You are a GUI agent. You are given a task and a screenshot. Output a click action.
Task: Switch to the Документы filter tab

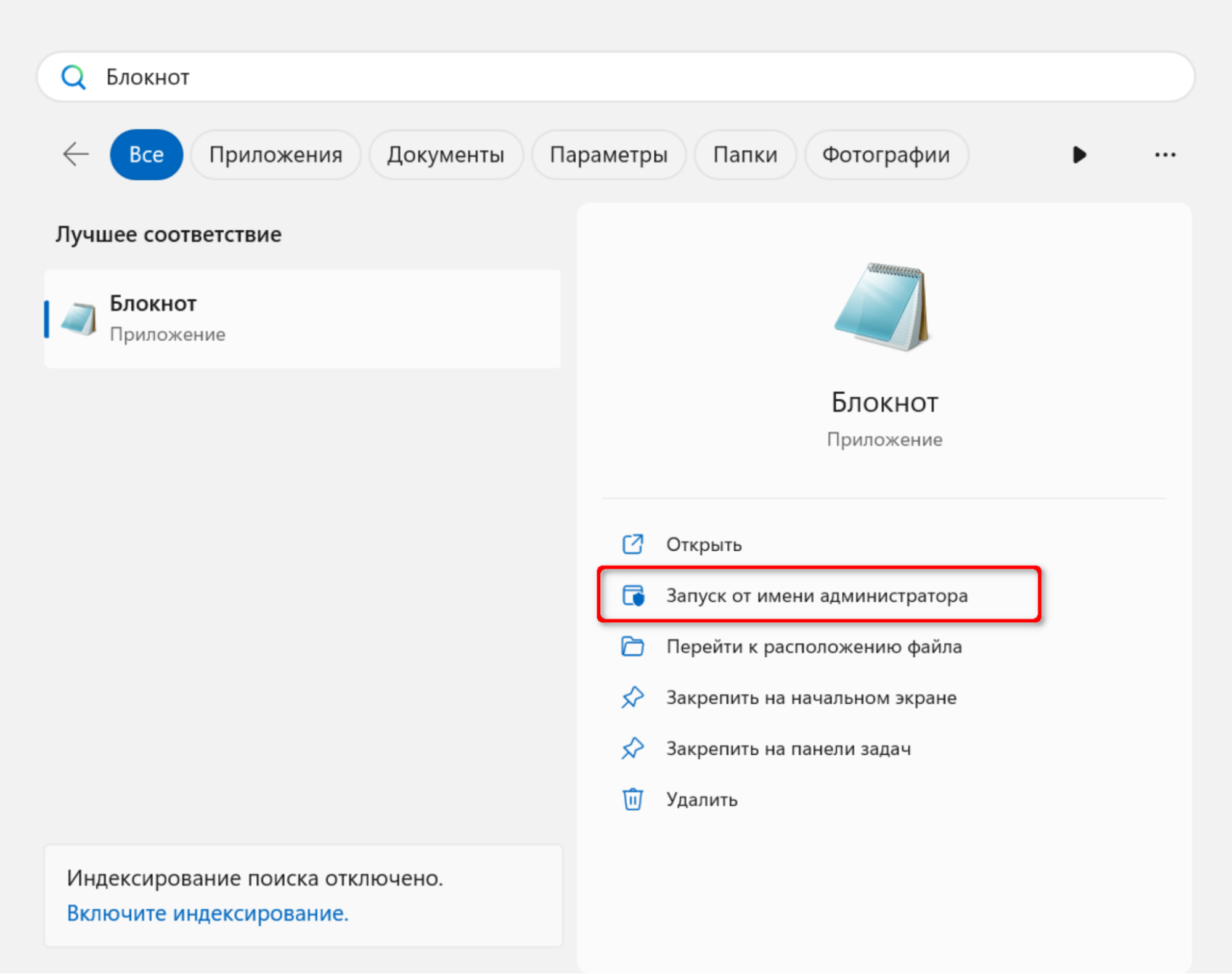point(446,155)
